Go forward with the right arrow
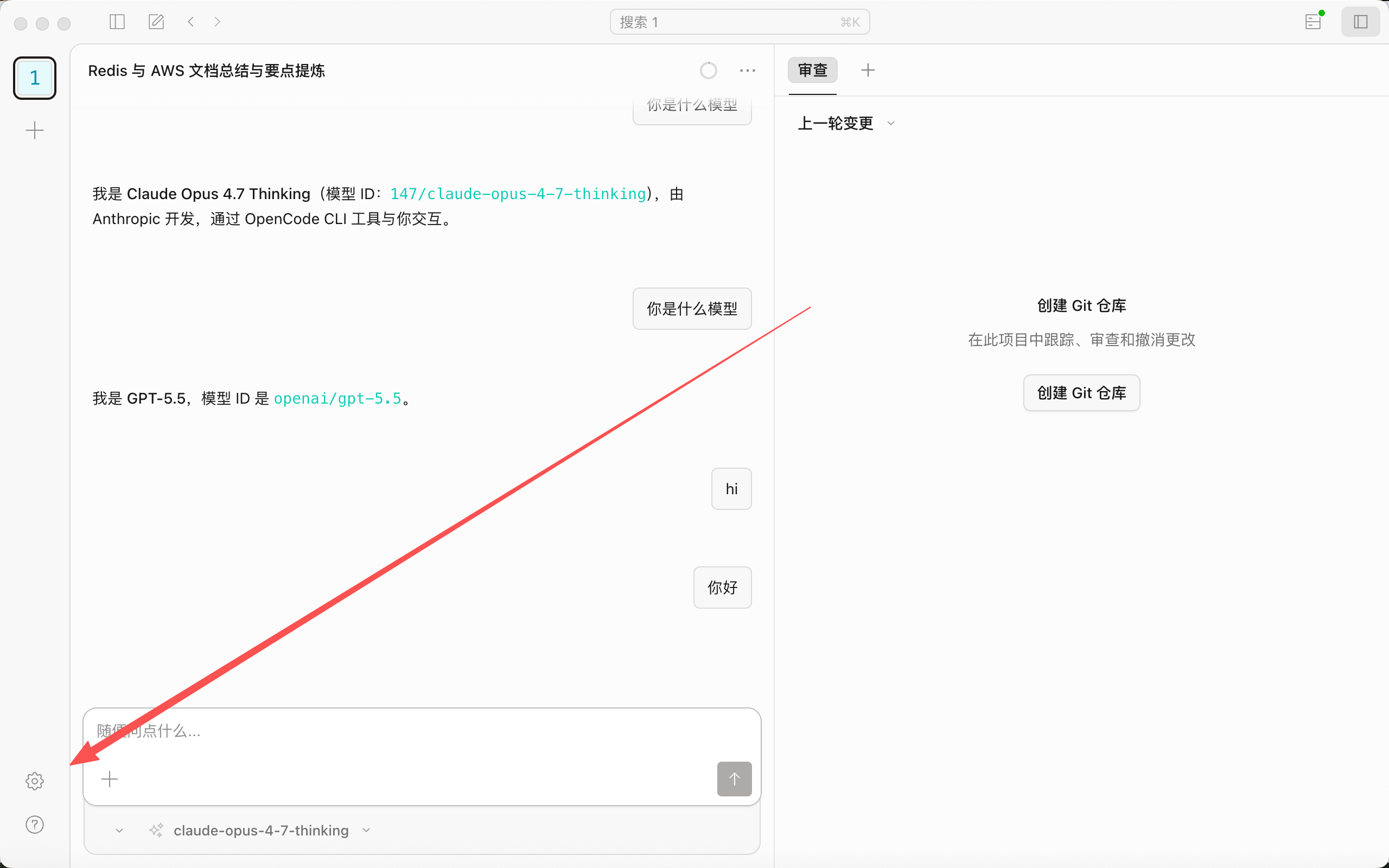The width and height of the screenshot is (1389, 868). (218, 22)
